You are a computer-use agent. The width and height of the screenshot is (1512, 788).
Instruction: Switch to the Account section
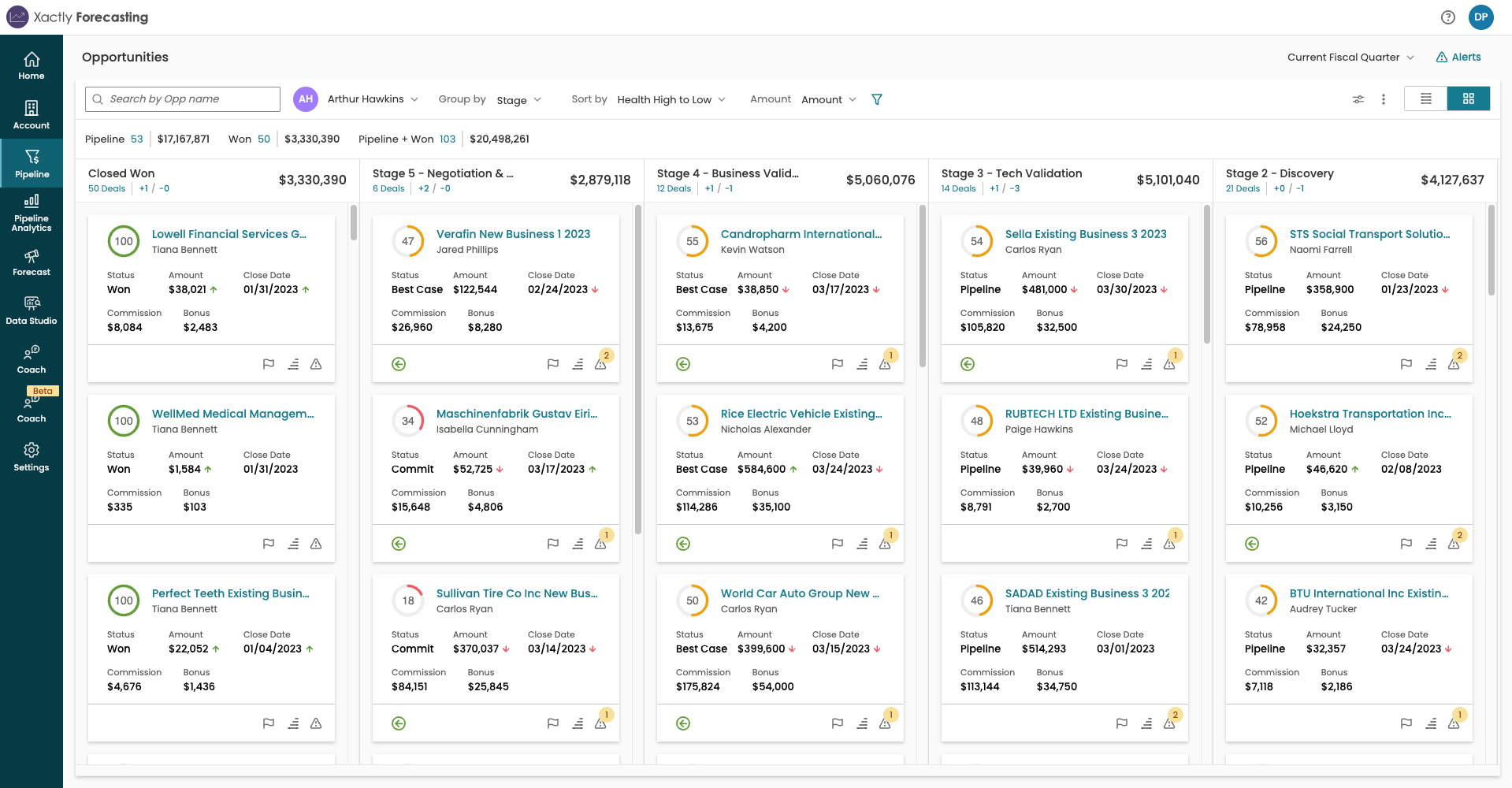(x=32, y=113)
